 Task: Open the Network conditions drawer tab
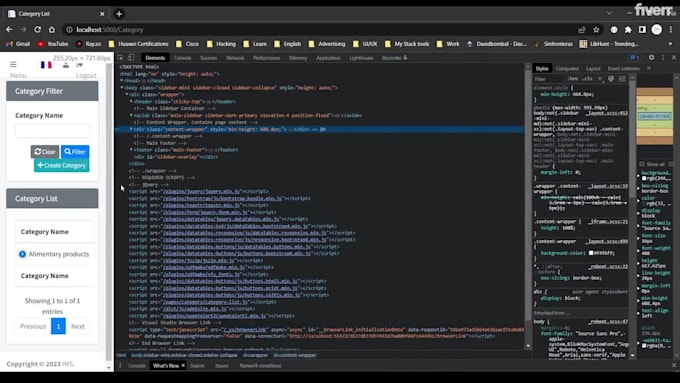point(260,366)
